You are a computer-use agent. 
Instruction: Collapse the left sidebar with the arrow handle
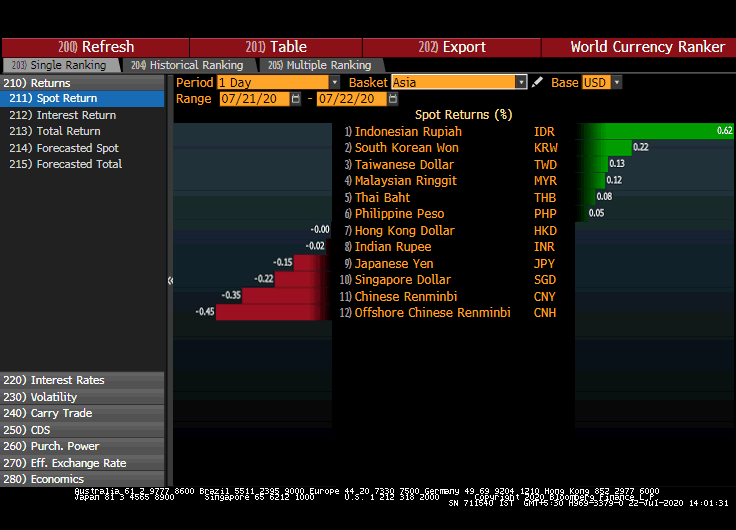coord(170,280)
